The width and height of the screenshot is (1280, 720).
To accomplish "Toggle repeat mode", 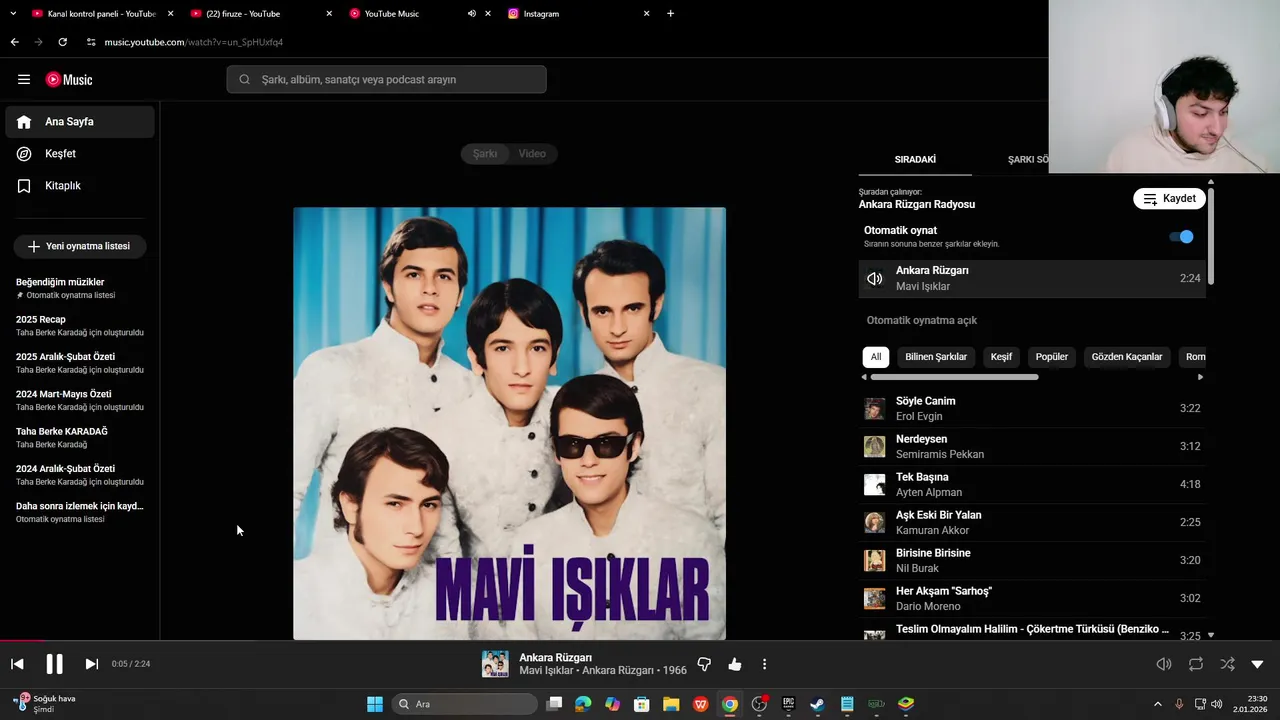I will pyautogui.click(x=1196, y=664).
